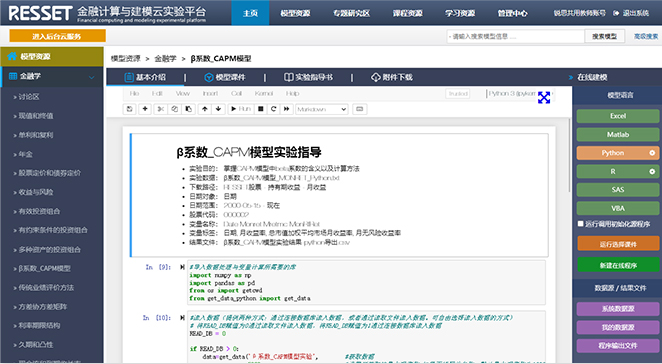Open the notebook Cell menu
Screen dimensions: 662x364
coord(236,93)
